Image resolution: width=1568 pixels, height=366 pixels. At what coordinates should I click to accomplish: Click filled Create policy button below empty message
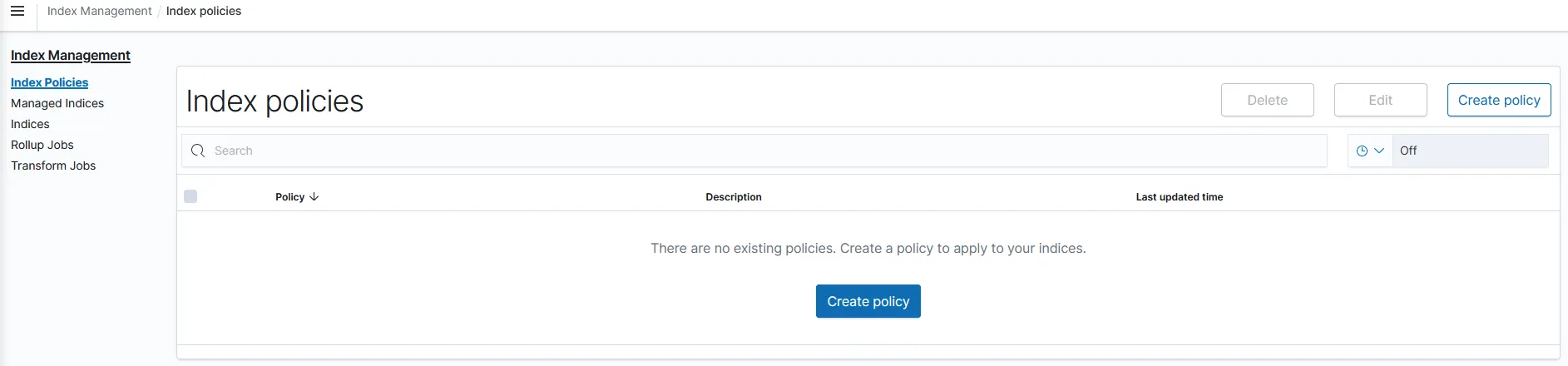click(x=868, y=301)
